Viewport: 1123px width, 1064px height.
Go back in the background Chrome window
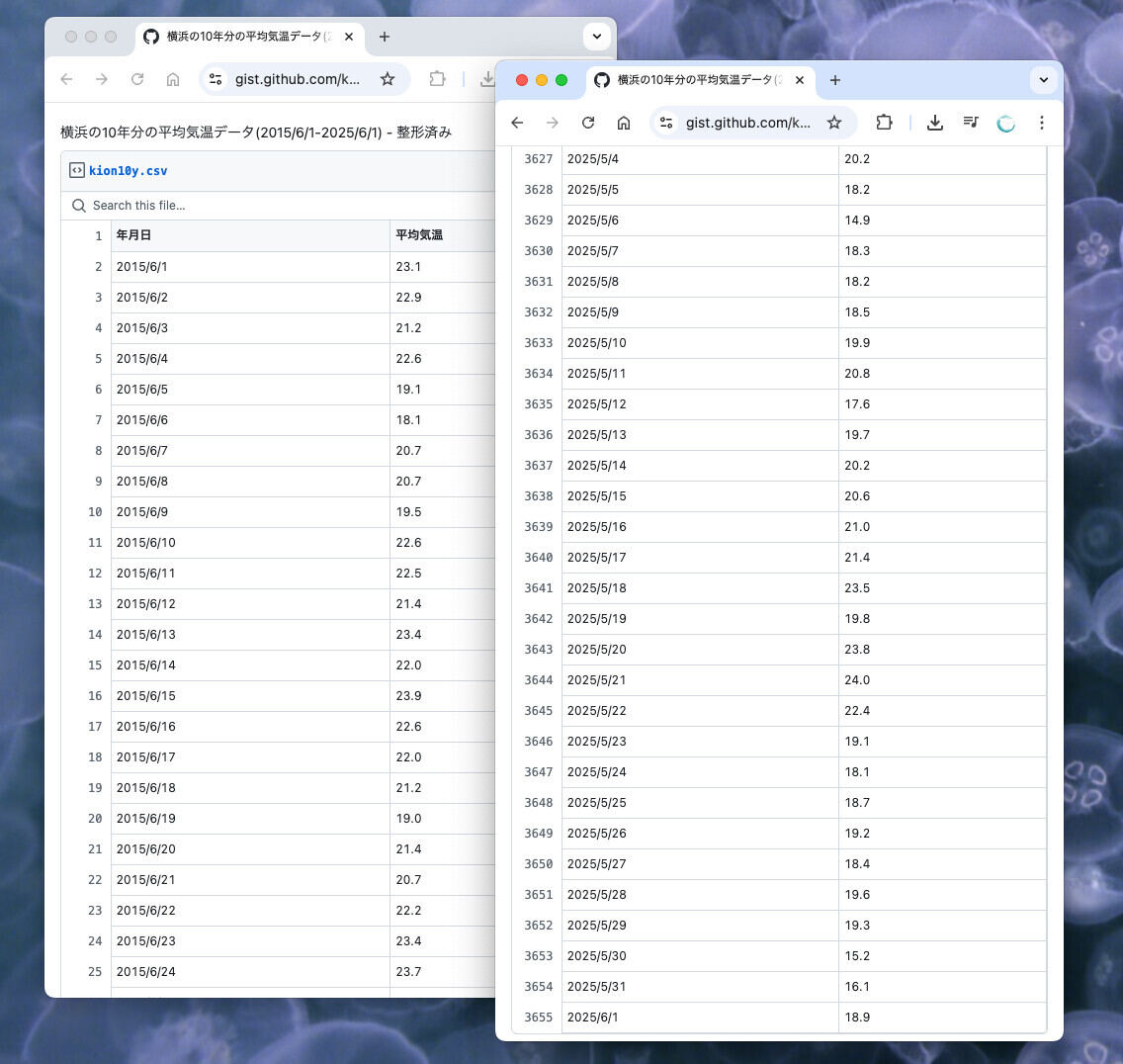(66, 79)
